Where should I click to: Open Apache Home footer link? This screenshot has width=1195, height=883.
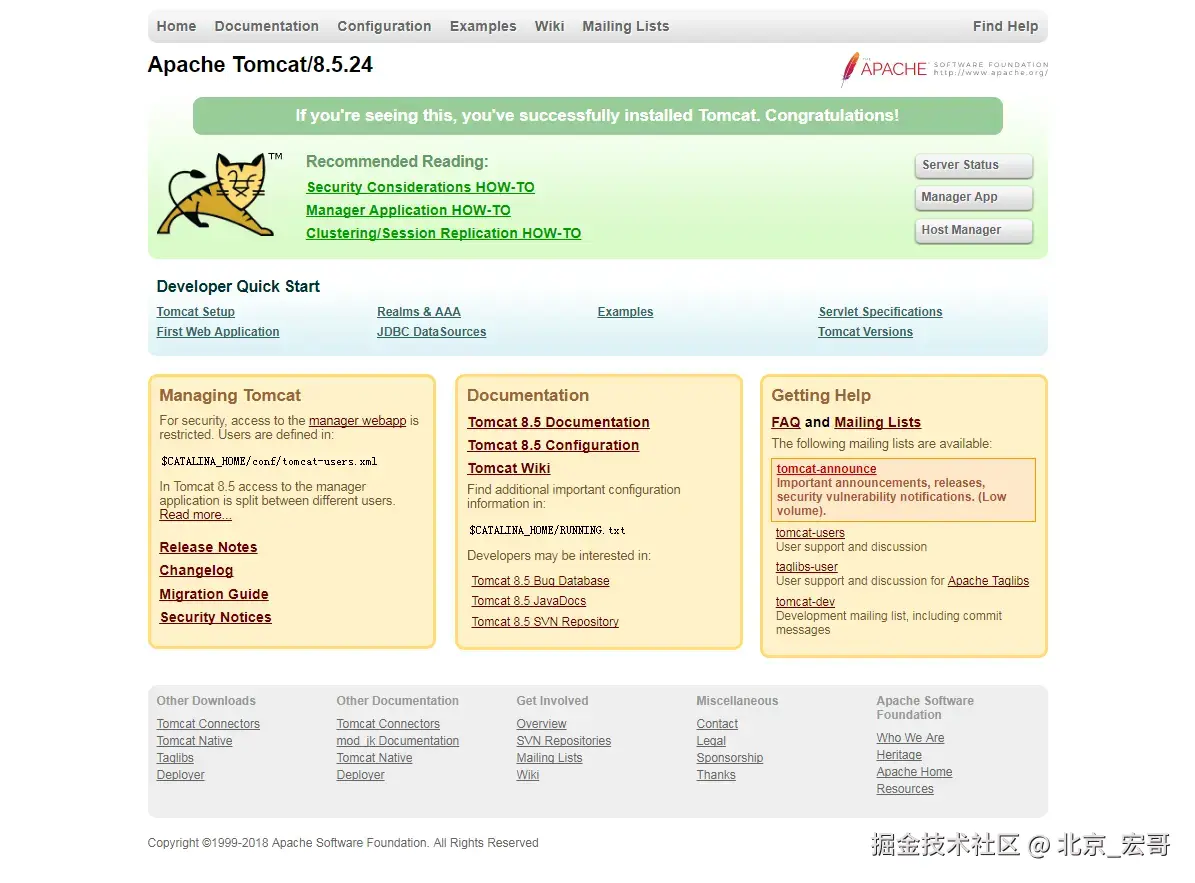[914, 772]
